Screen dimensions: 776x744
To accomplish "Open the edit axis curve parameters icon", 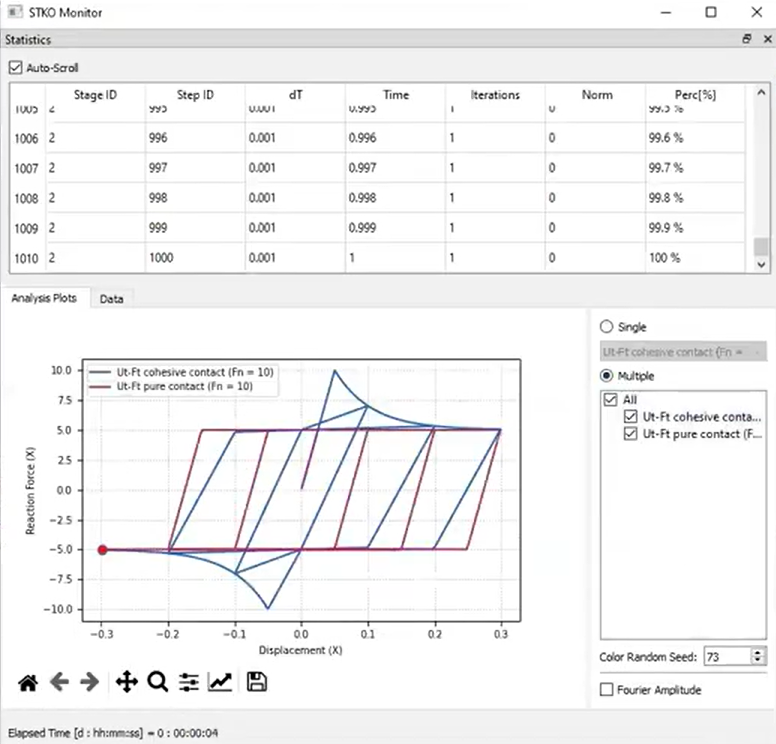I will (x=220, y=682).
